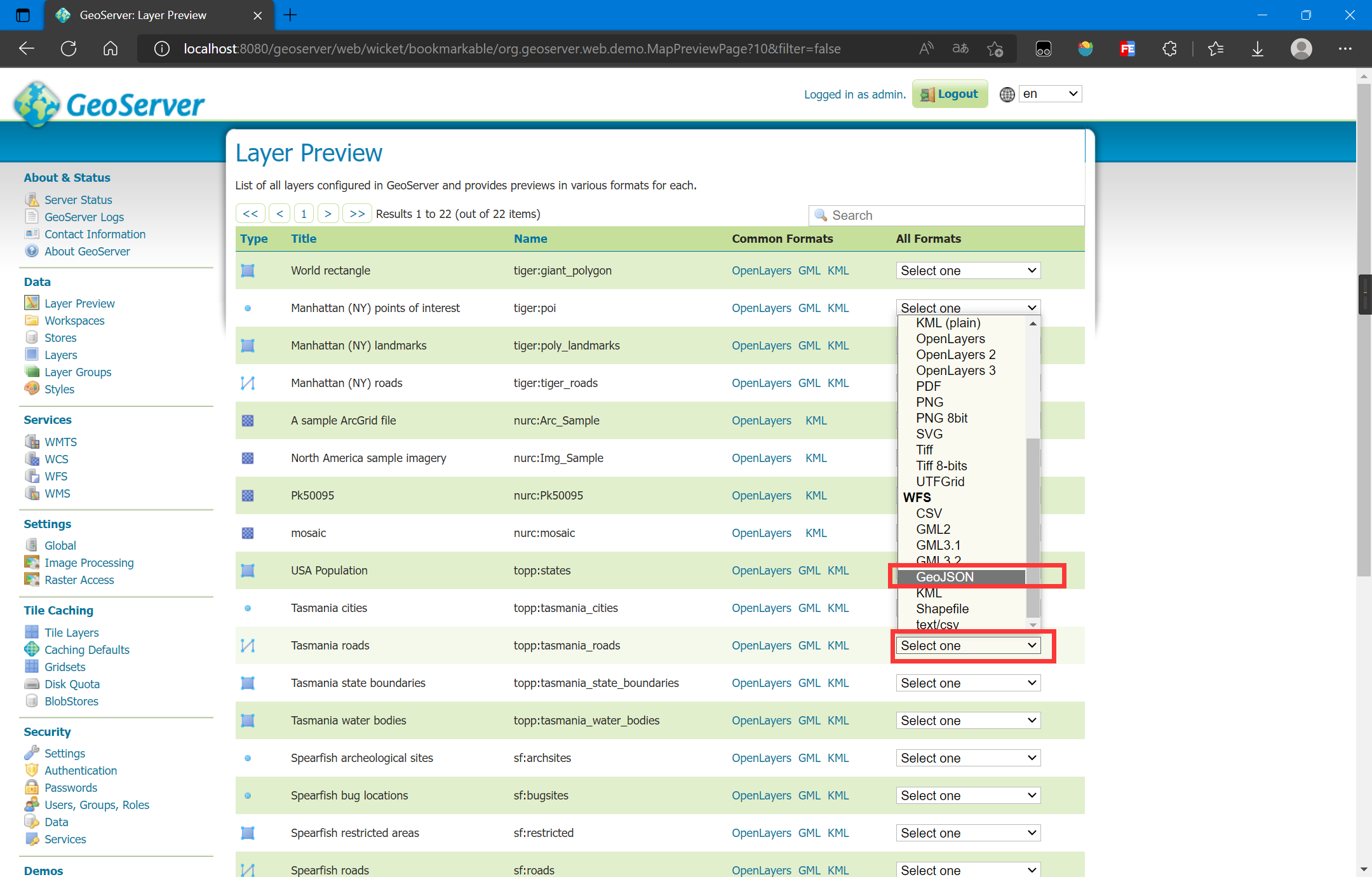Choose GML2 in the WFS list
Image resolution: width=1372 pixels, height=877 pixels.
point(962,529)
